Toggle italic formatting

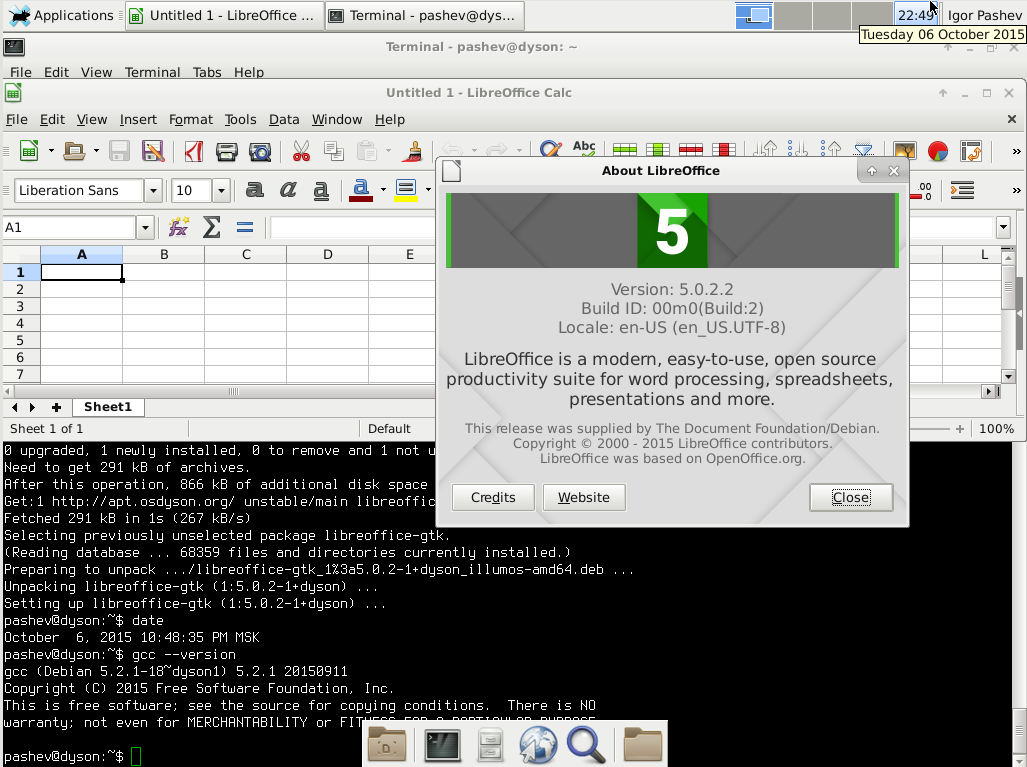288,190
